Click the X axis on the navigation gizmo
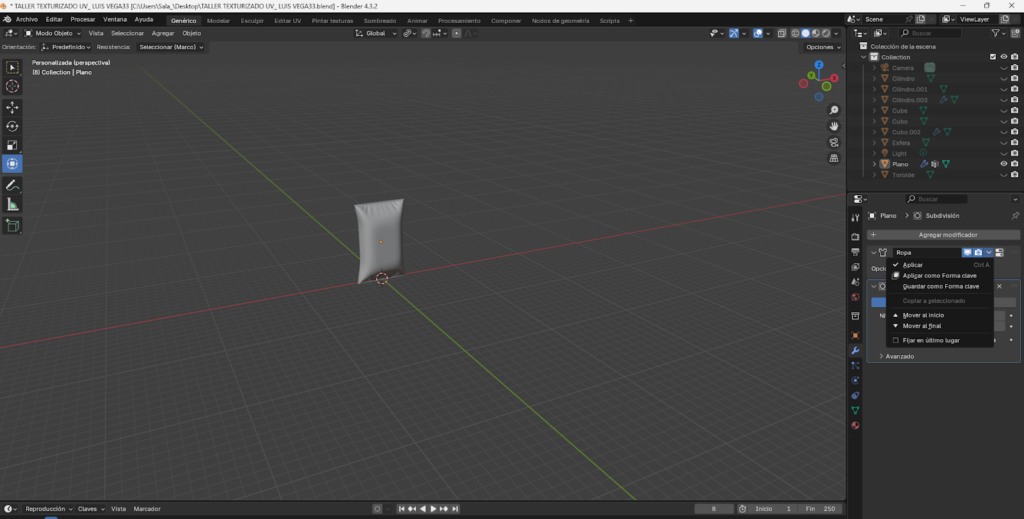 (834, 78)
